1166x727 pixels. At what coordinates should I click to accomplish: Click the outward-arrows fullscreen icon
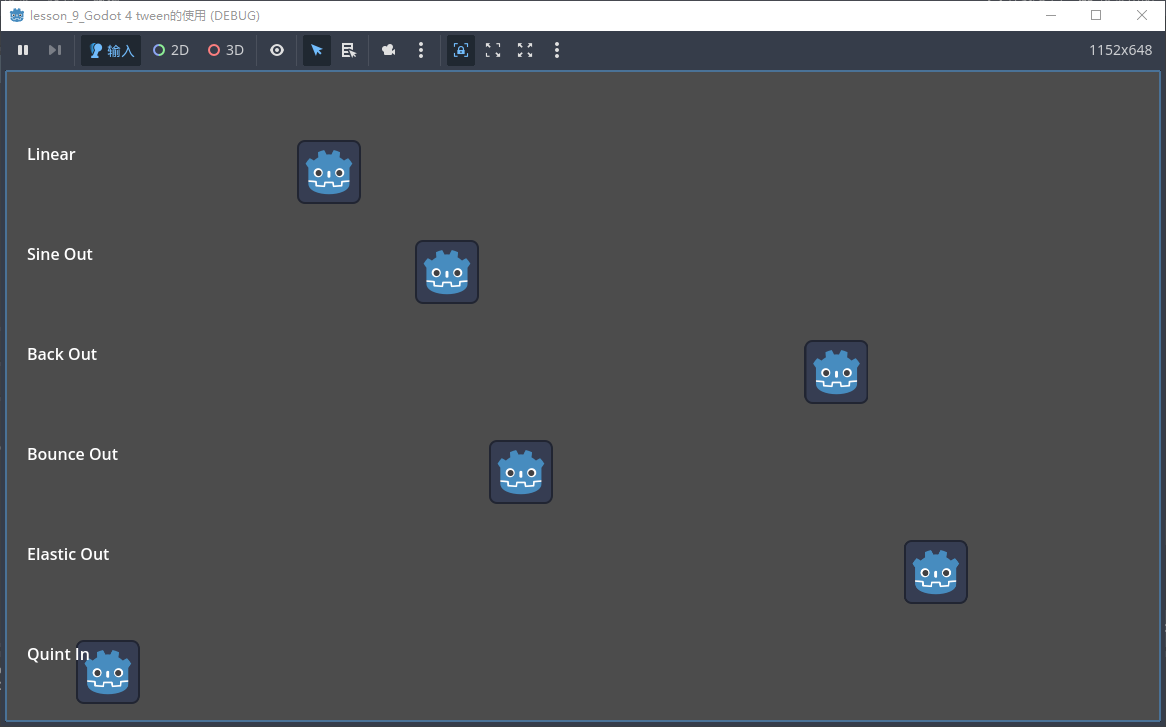[525, 50]
